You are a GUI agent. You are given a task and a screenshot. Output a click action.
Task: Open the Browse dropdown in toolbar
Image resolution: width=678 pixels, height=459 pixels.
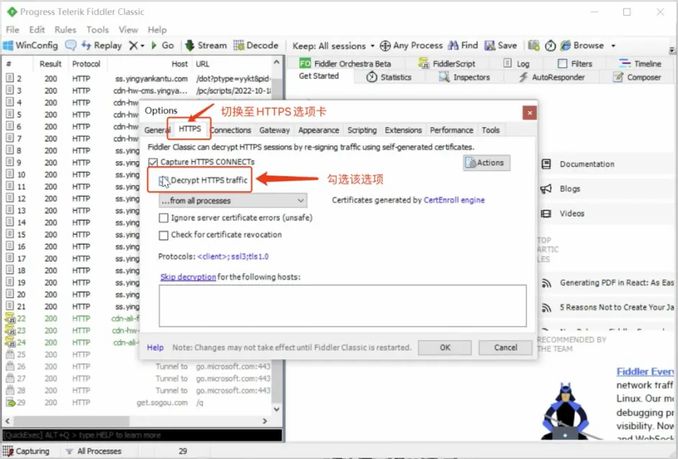coord(588,45)
